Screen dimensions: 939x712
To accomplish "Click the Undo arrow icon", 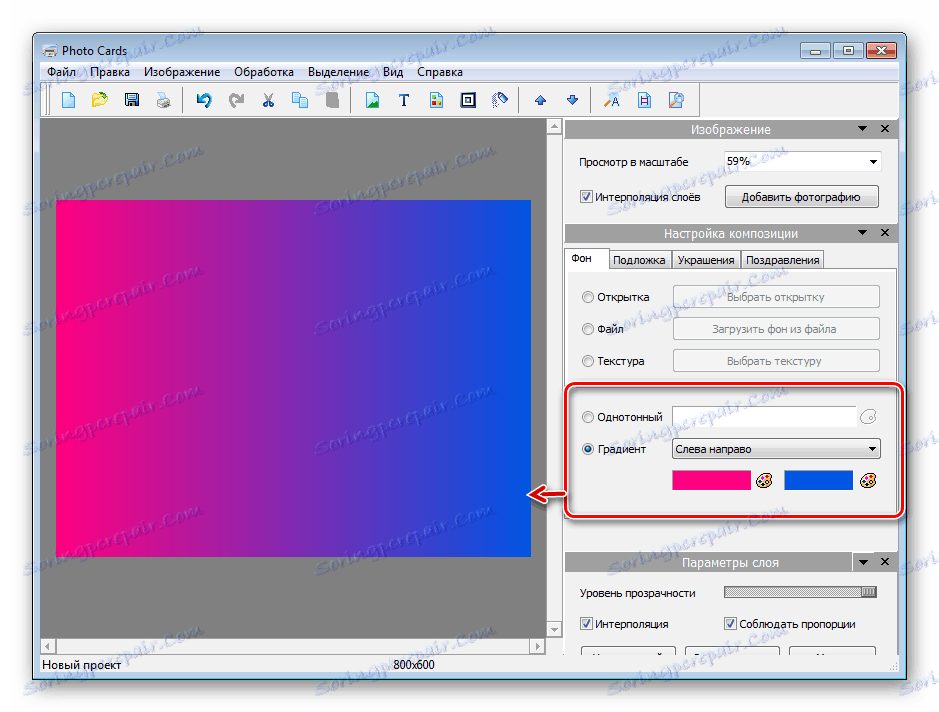I will [204, 100].
